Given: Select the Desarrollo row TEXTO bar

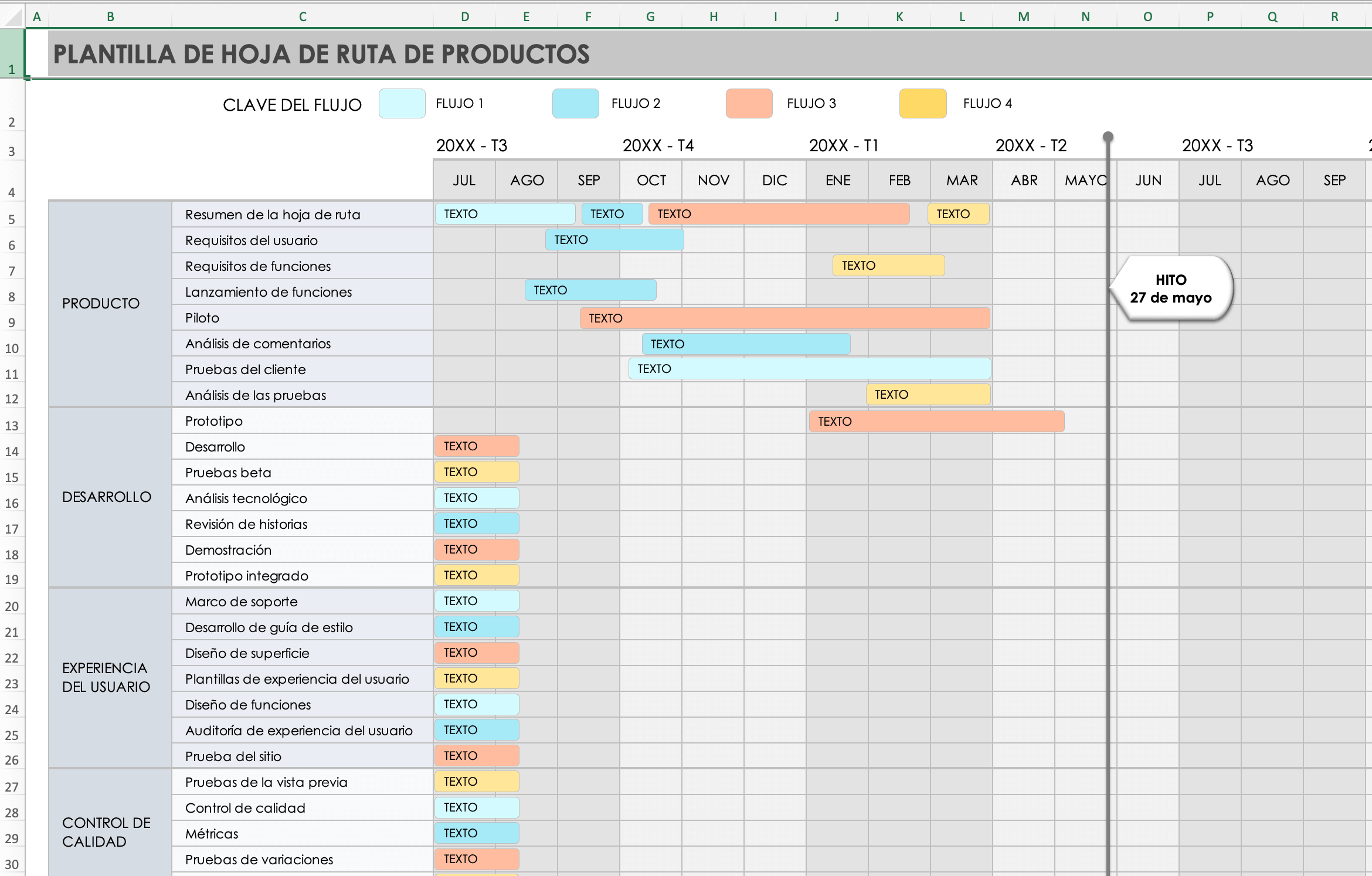Looking at the screenshot, I should (x=477, y=446).
